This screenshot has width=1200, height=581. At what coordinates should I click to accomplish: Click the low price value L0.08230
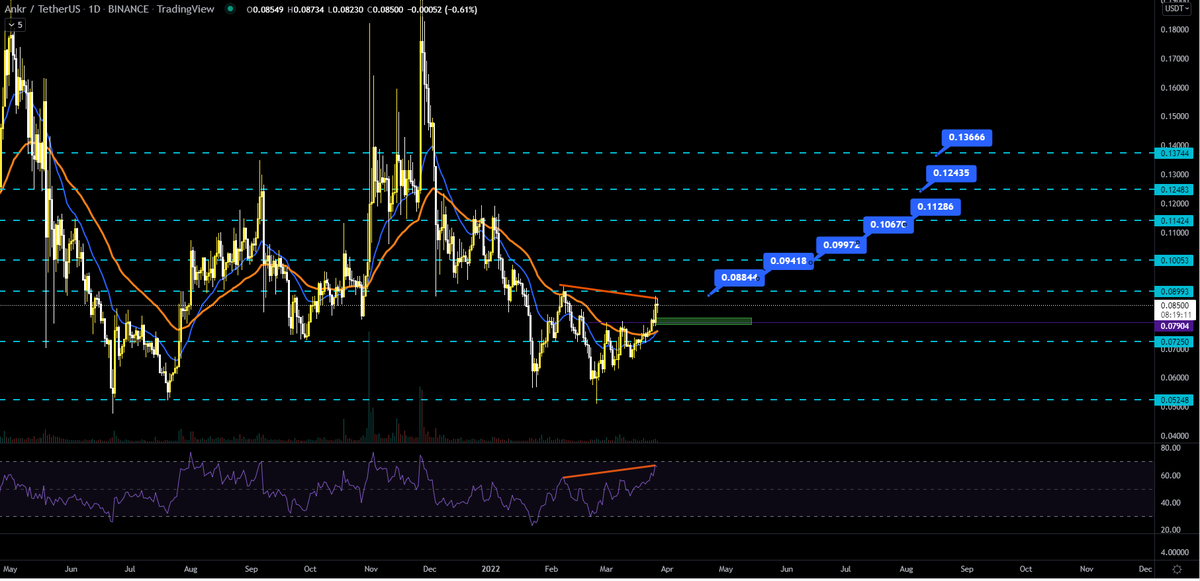[346, 9]
